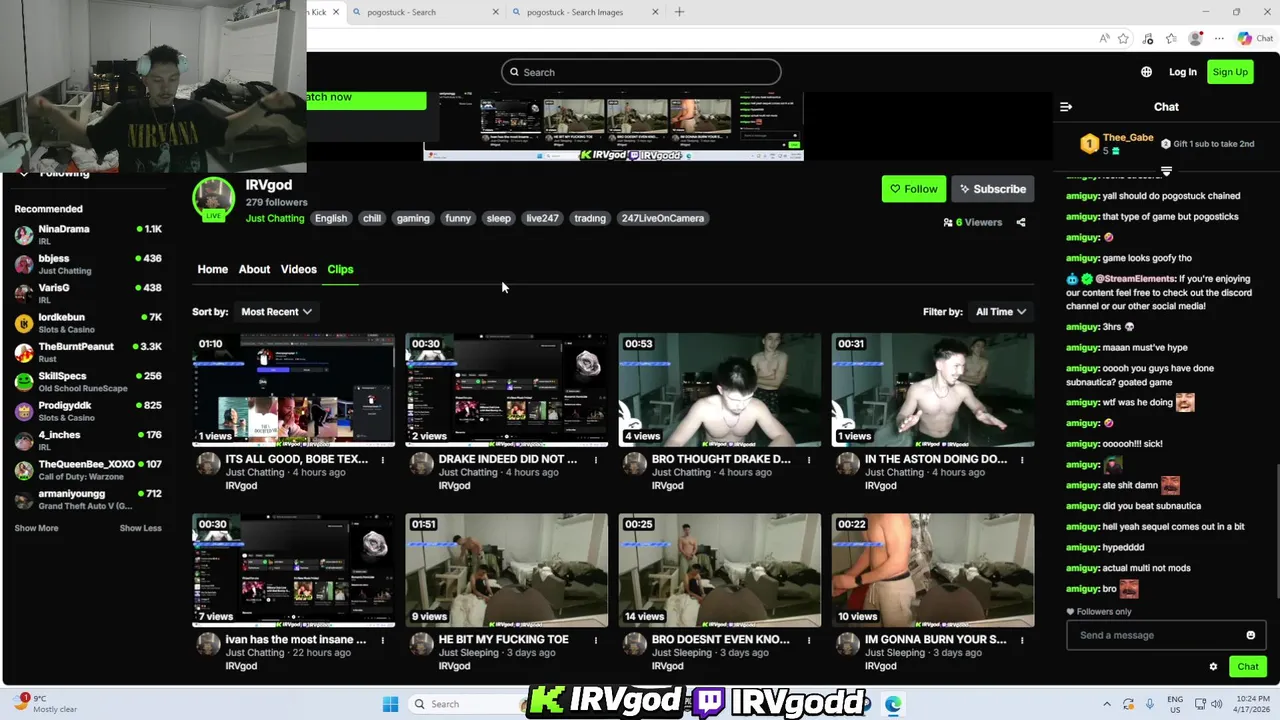Open the Edge favorites list icon
The image size is (1280, 720).
pos(1170,39)
